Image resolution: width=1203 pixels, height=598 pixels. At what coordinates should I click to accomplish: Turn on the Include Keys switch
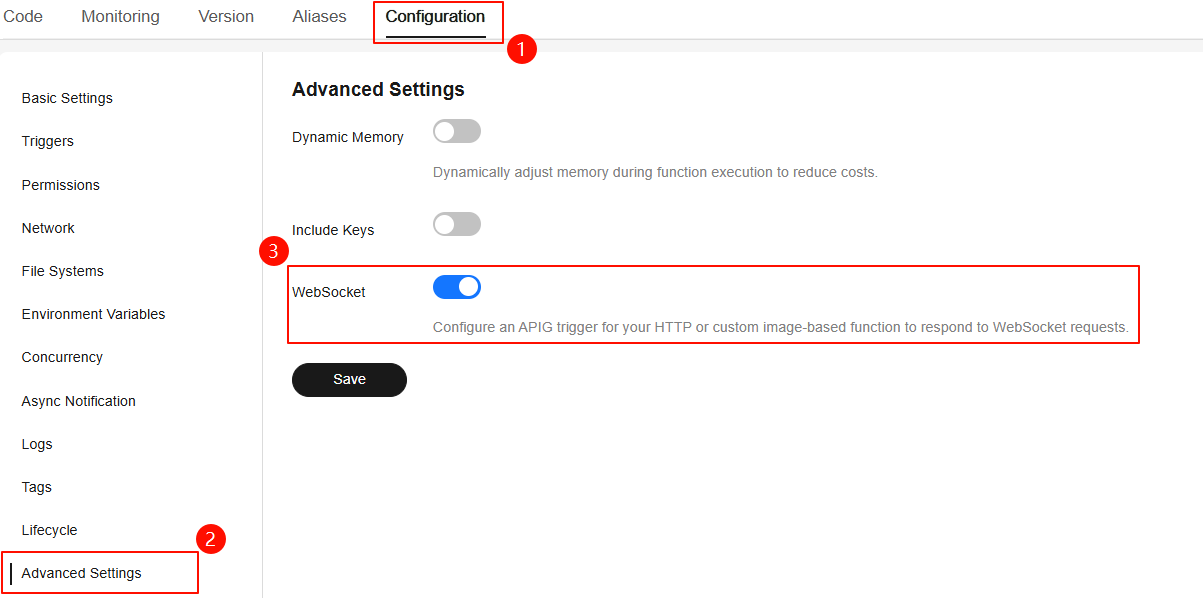click(457, 224)
